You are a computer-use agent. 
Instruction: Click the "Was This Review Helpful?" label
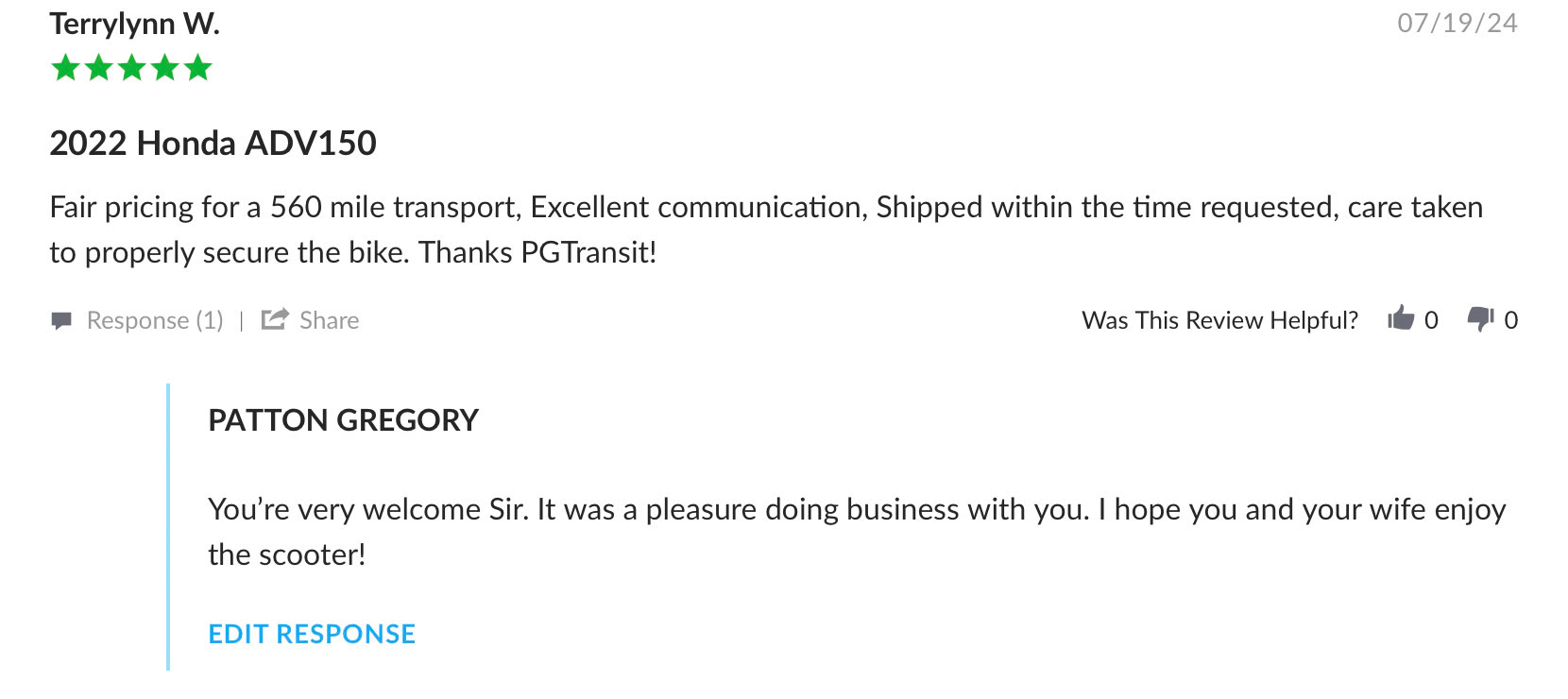tap(1219, 321)
